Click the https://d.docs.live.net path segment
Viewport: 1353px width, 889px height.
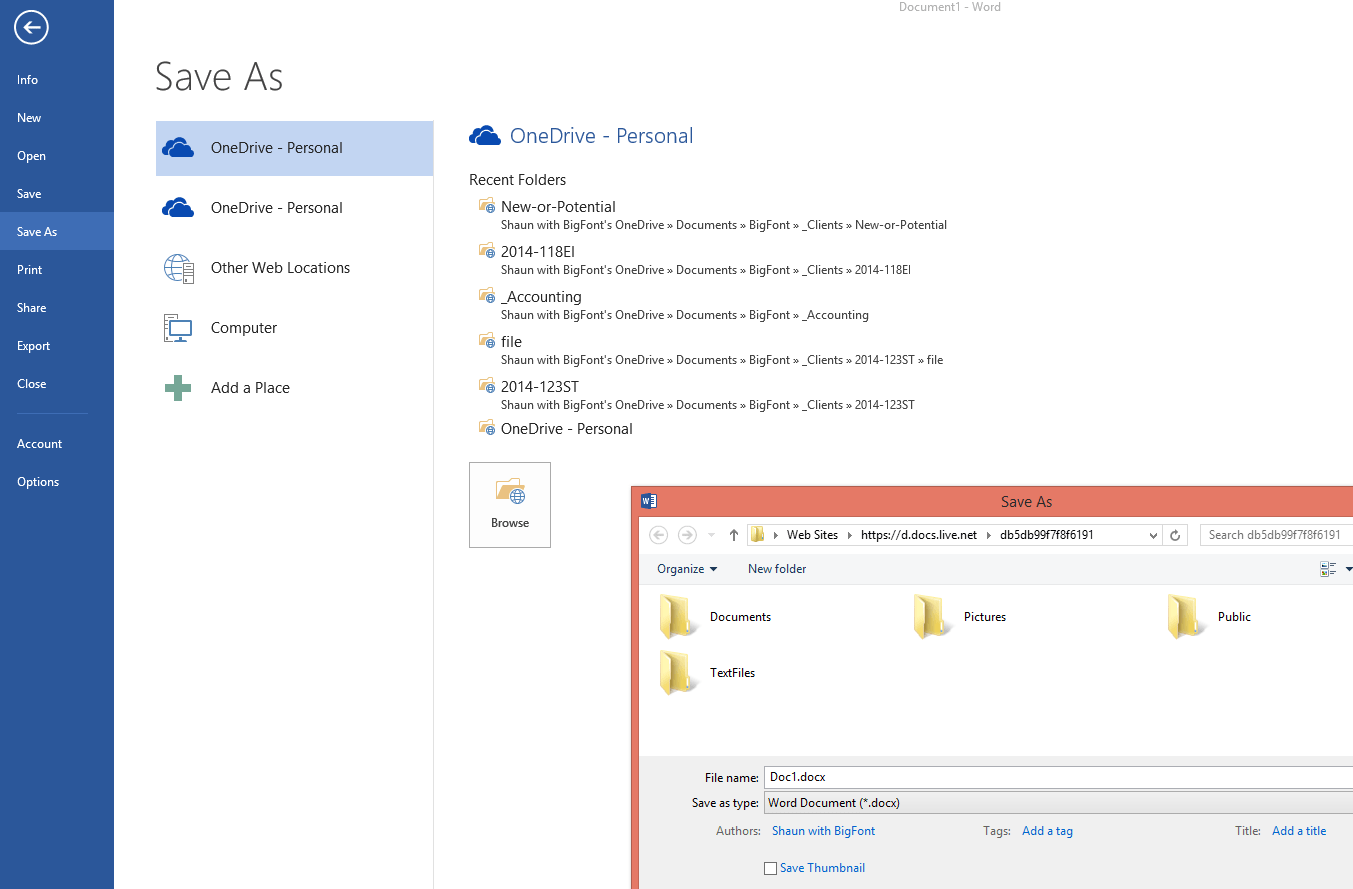pyautogui.click(x=919, y=535)
